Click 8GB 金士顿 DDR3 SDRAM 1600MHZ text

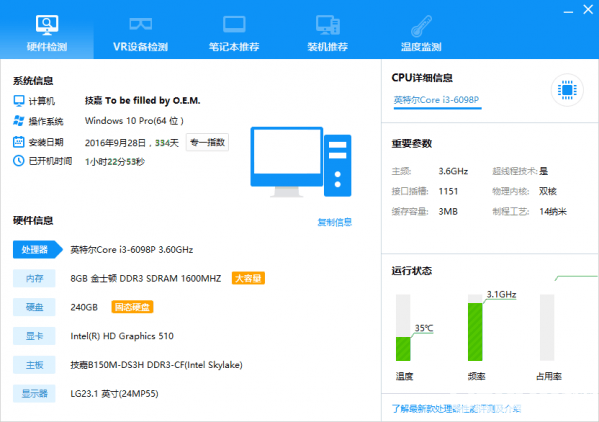pos(146,278)
